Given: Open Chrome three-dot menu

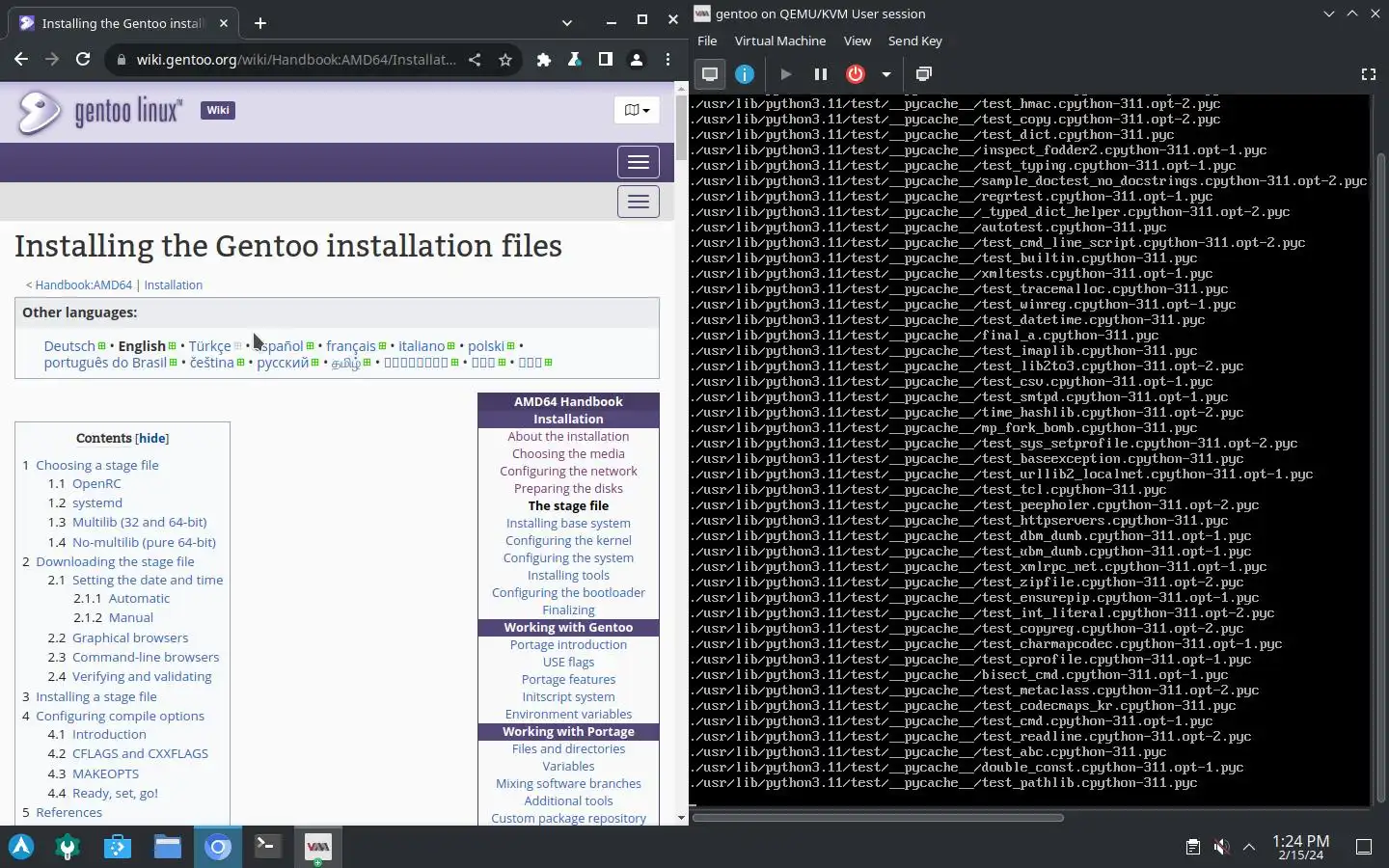Looking at the screenshot, I should click(x=667, y=60).
